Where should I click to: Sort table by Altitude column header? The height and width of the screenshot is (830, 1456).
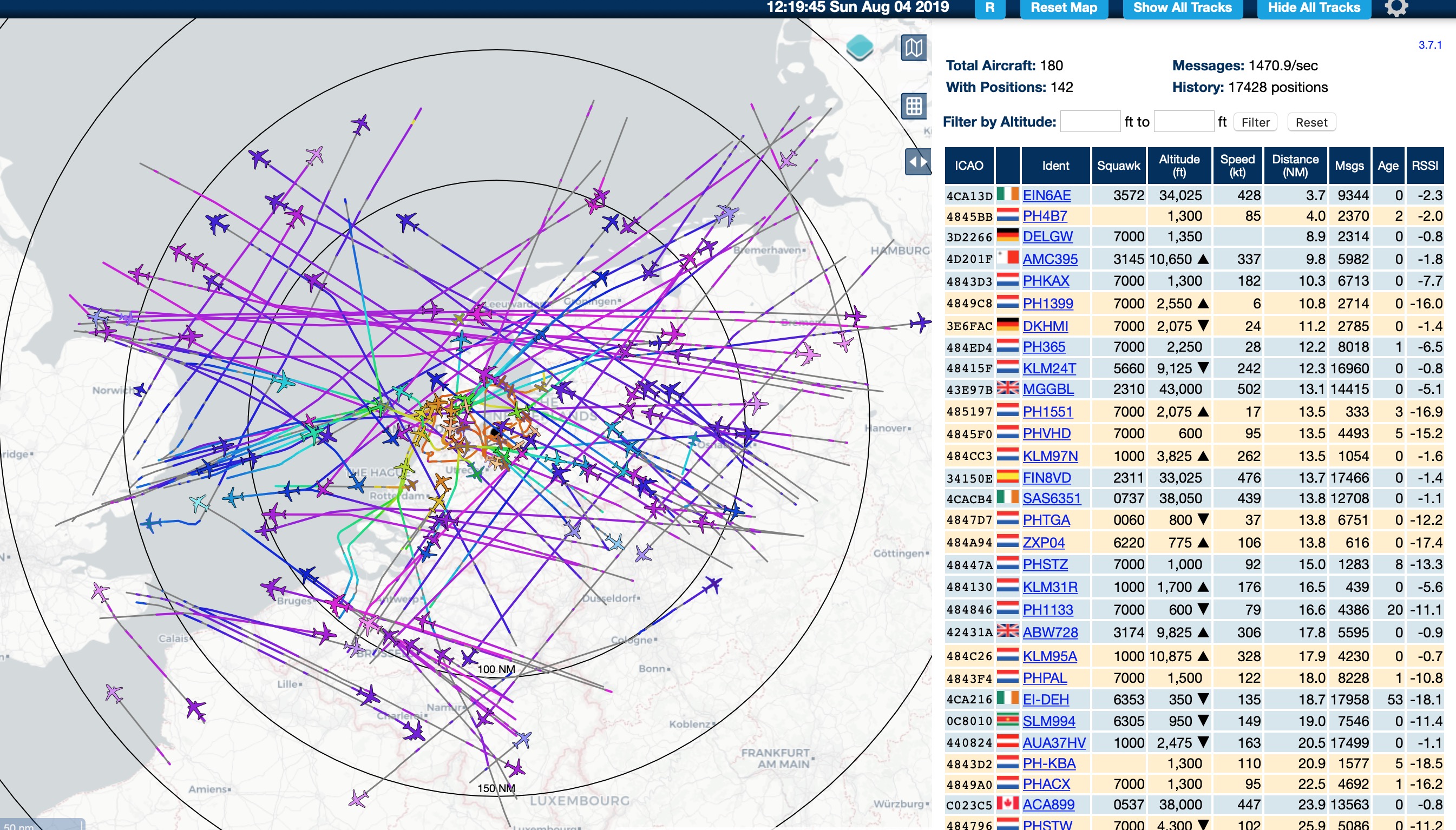[1179, 166]
